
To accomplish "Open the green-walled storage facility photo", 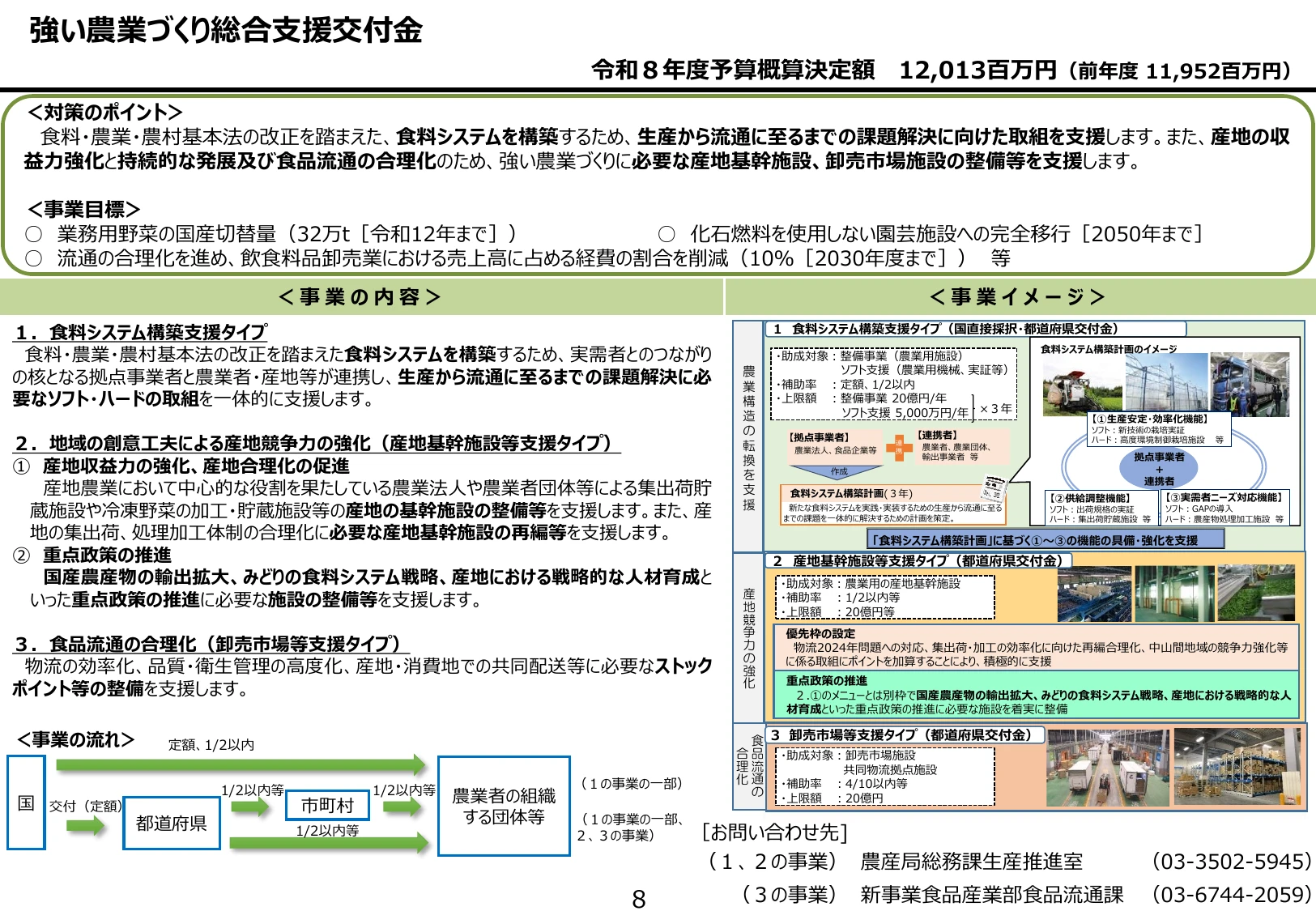I will click(1174, 594).
